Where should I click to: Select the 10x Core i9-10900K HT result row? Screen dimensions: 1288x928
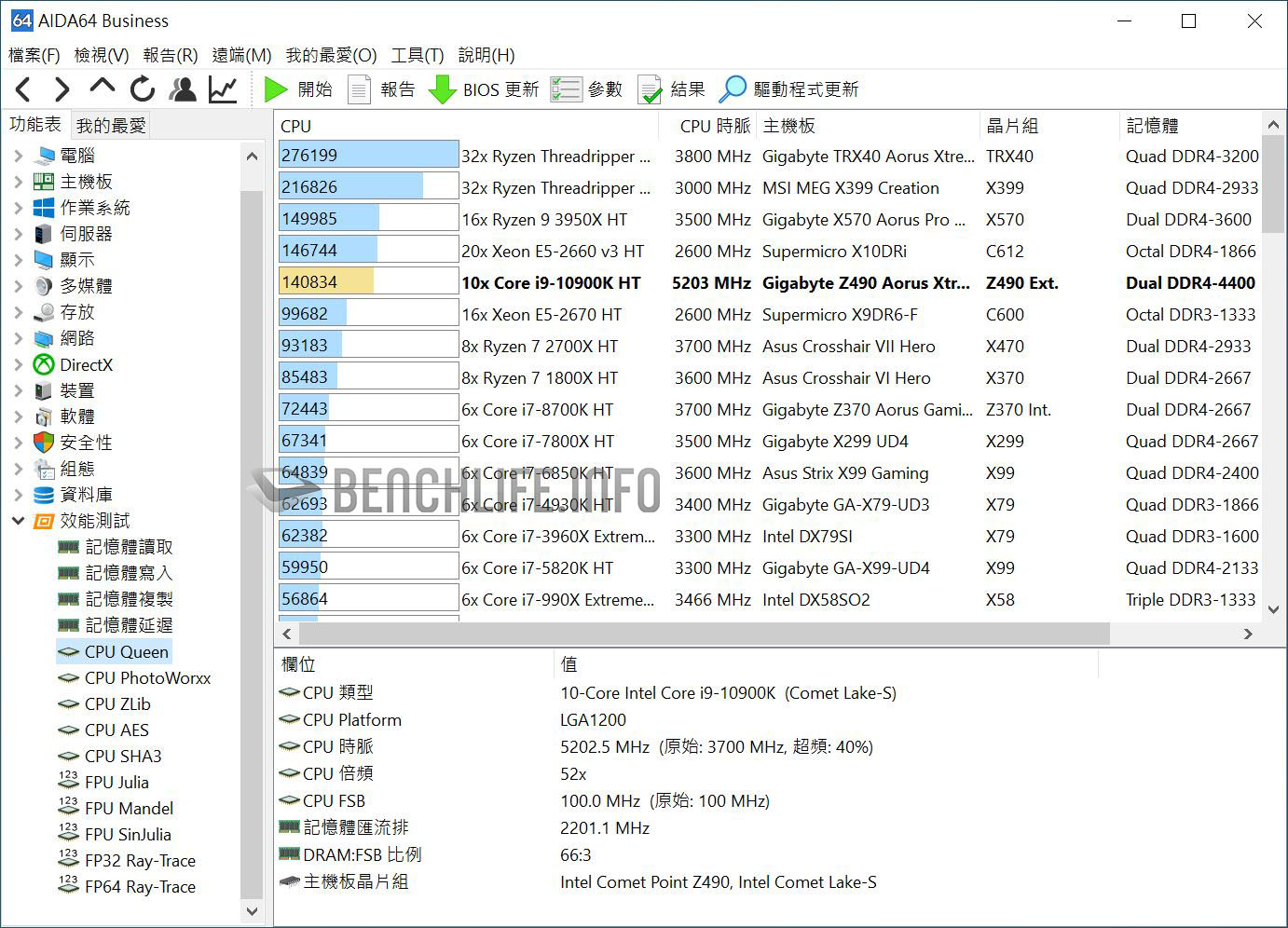point(551,283)
